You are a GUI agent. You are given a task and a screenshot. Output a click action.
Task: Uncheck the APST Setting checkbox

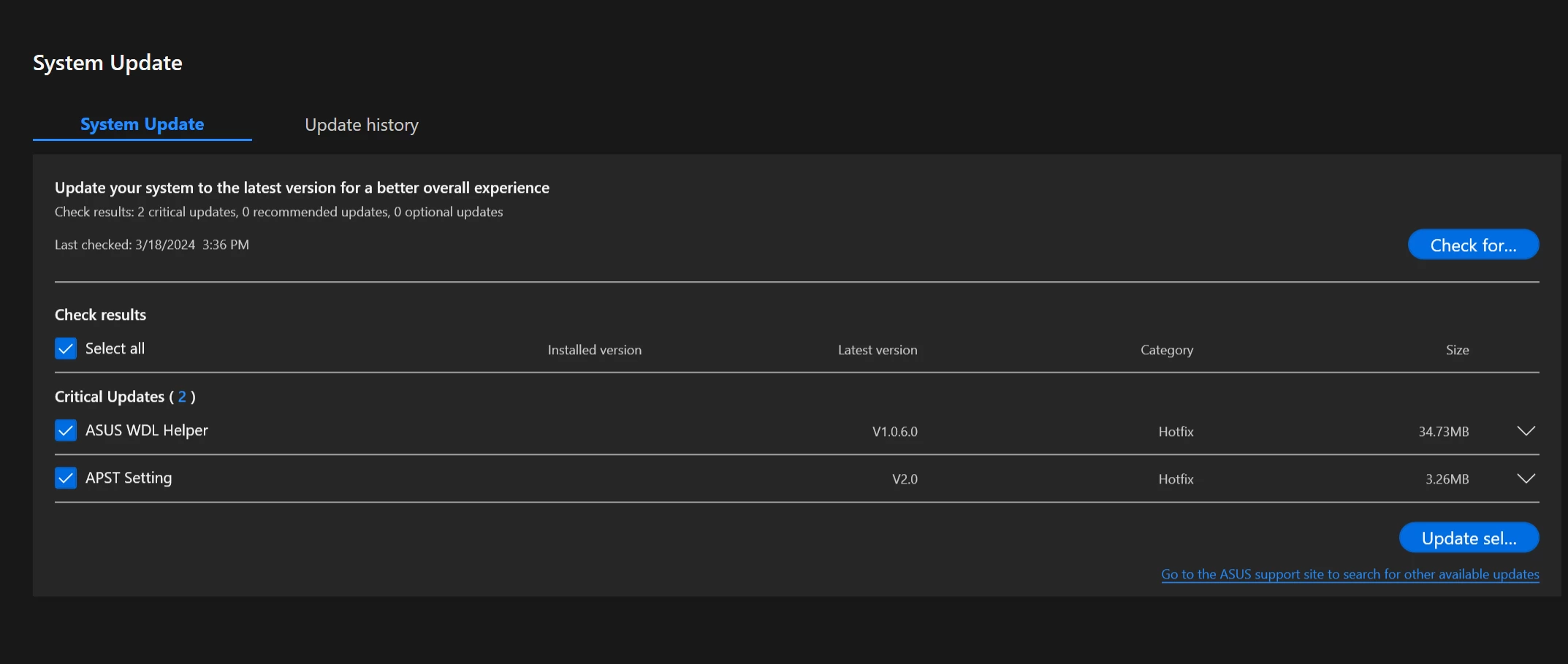66,478
